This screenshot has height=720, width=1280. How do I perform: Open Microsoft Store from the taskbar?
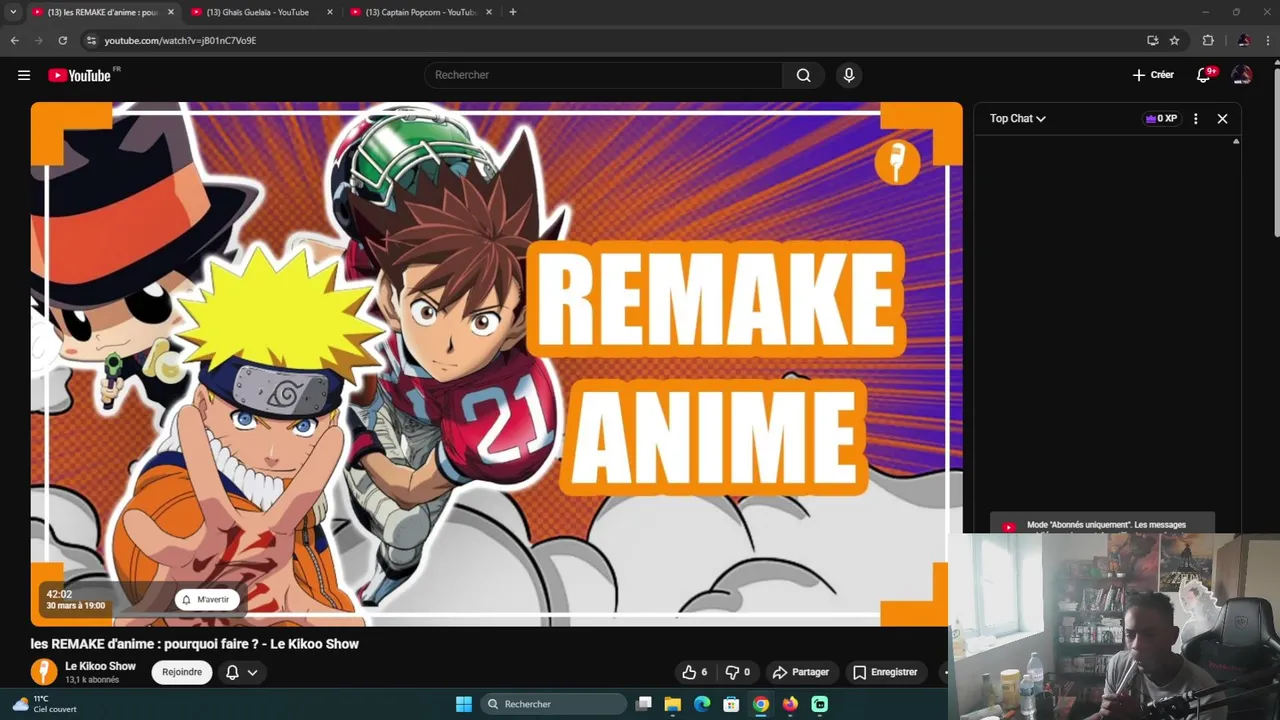pyautogui.click(x=731, y=704)
